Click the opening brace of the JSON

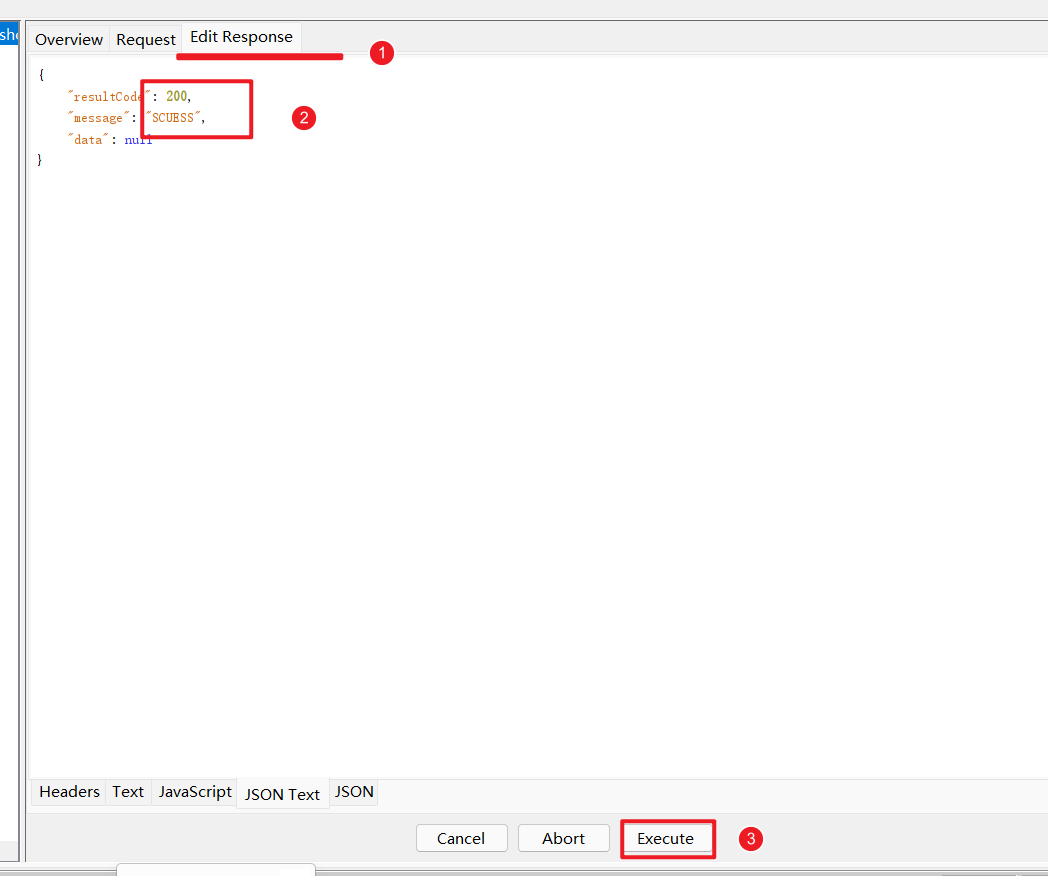point(41,75)
